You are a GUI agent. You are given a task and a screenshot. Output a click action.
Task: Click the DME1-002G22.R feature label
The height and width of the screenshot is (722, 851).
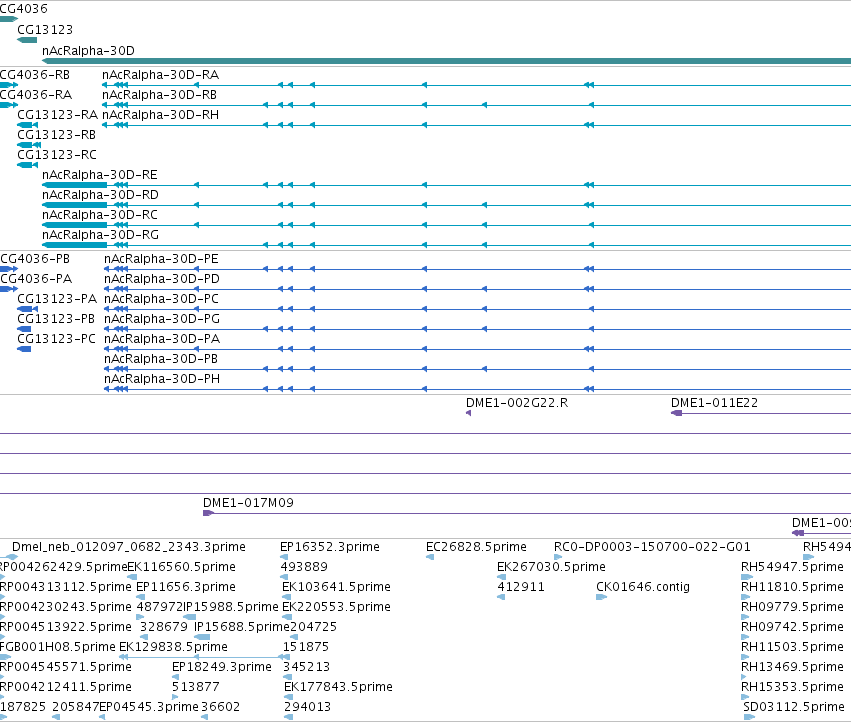click(517, 403)
